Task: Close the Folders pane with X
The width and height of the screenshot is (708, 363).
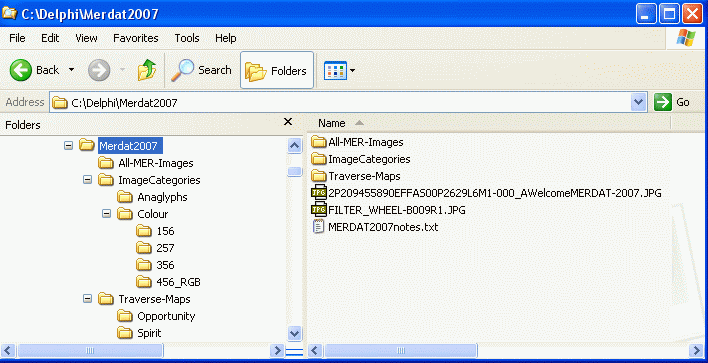Action: (288, 122)
